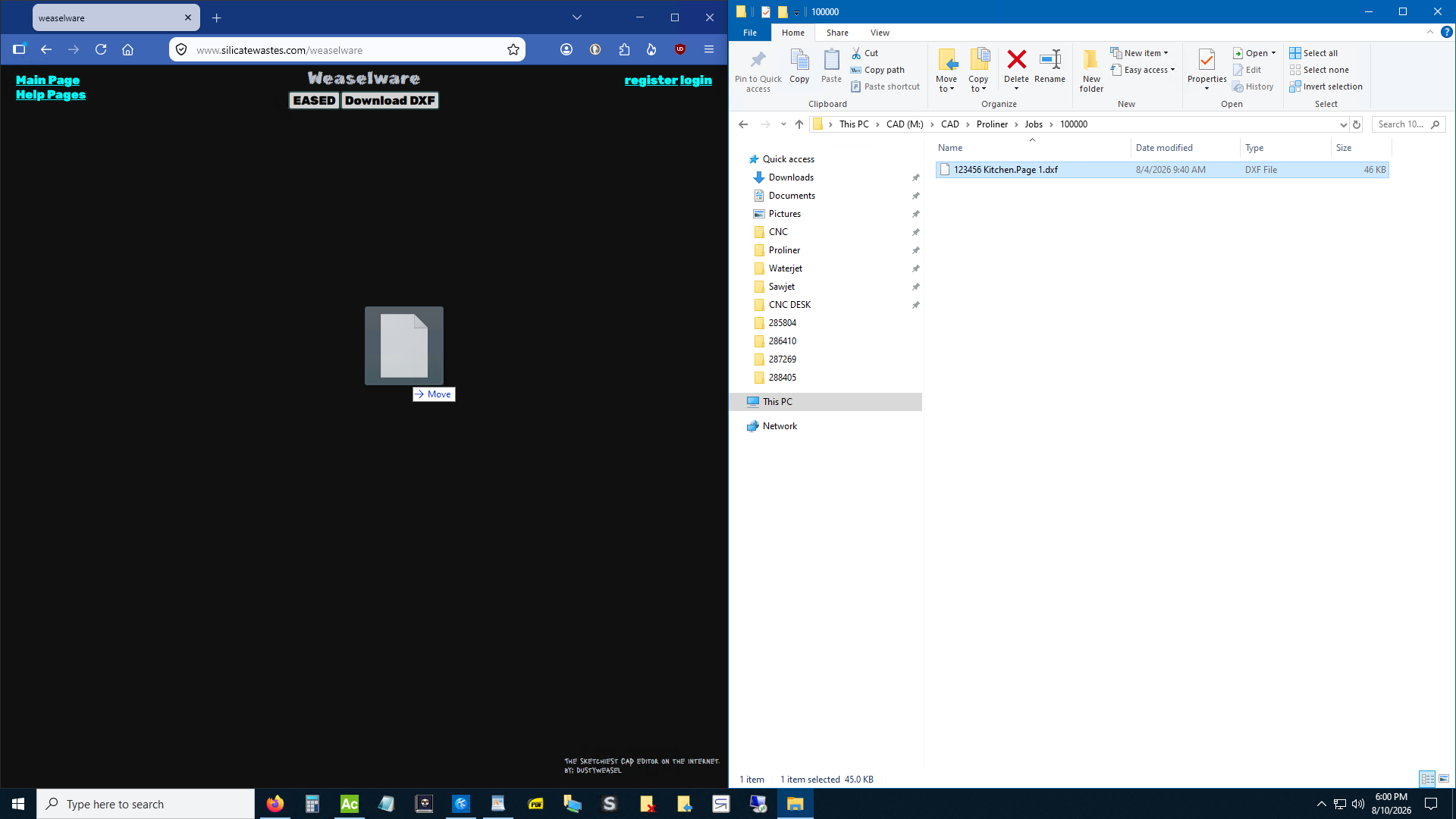
Task: Click the Download DXF button
Action: (390, 100)
